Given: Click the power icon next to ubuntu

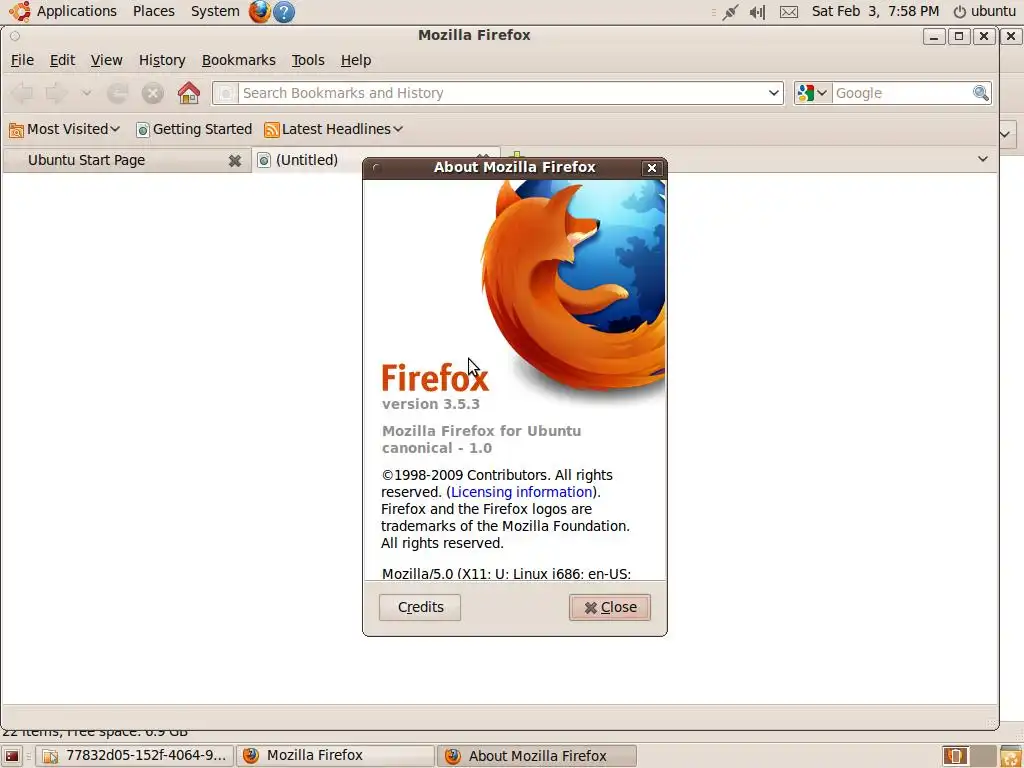Looking at the screenshot, I should point(959,12).
